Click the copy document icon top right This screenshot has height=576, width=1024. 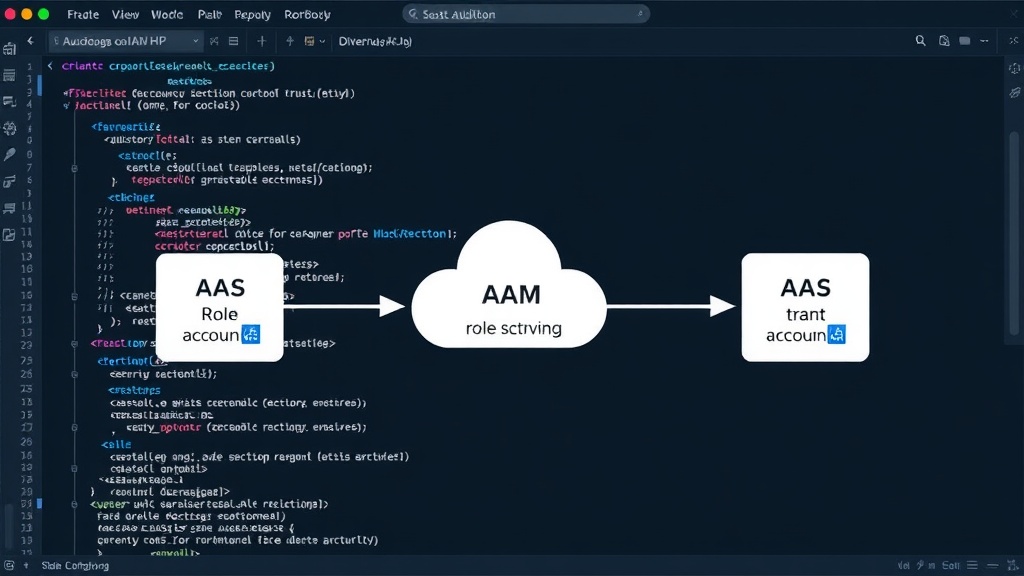[944, 40]
